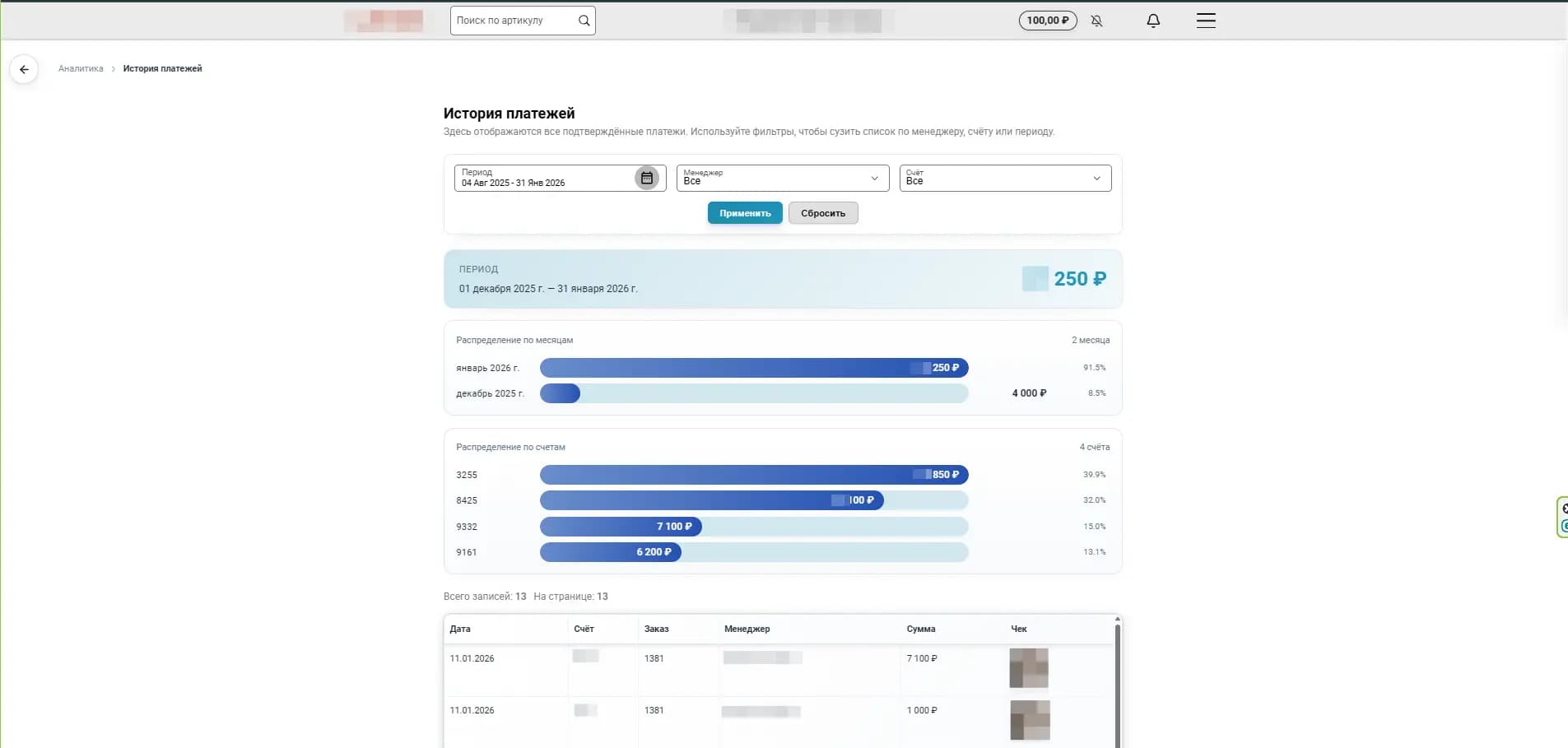Open the receipt thumbnail in the first row
The height and width of the screenshot is (748, 1568).
[1030, 668]
